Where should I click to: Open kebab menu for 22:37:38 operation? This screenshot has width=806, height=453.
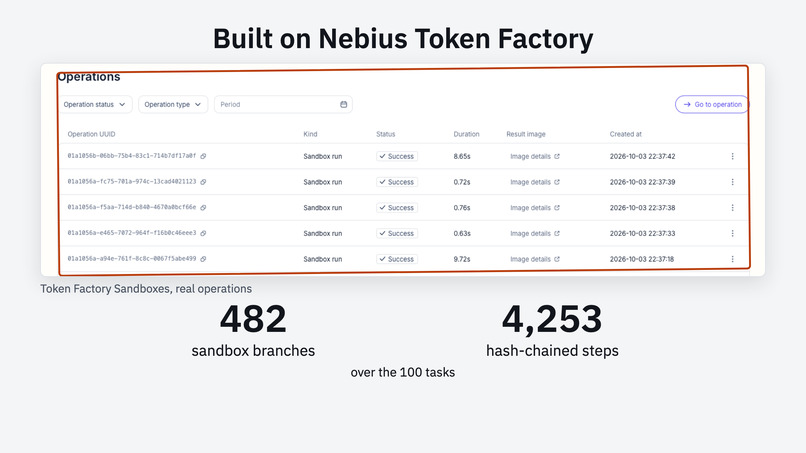pyautogui.click(x=732, y=208)
